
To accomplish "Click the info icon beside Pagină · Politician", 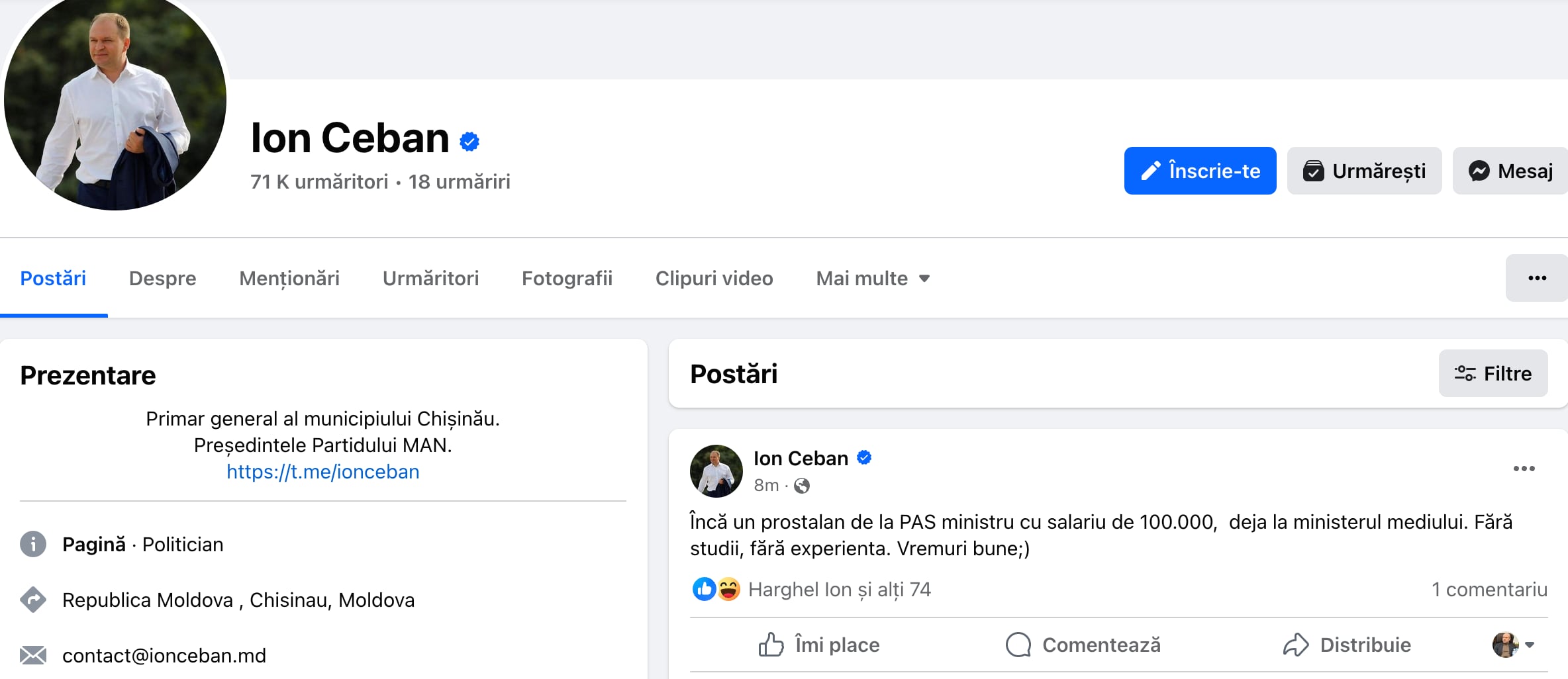I will (33, 544).
